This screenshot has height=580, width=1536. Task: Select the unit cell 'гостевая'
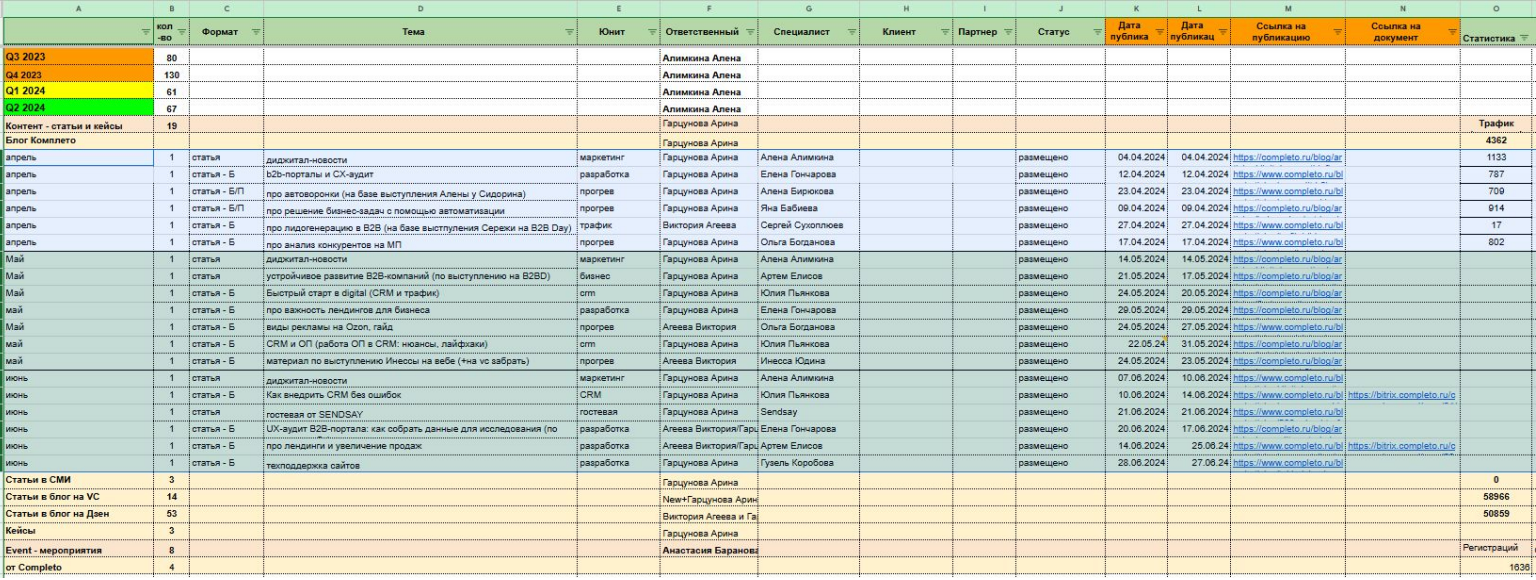[x=618, y=413]
